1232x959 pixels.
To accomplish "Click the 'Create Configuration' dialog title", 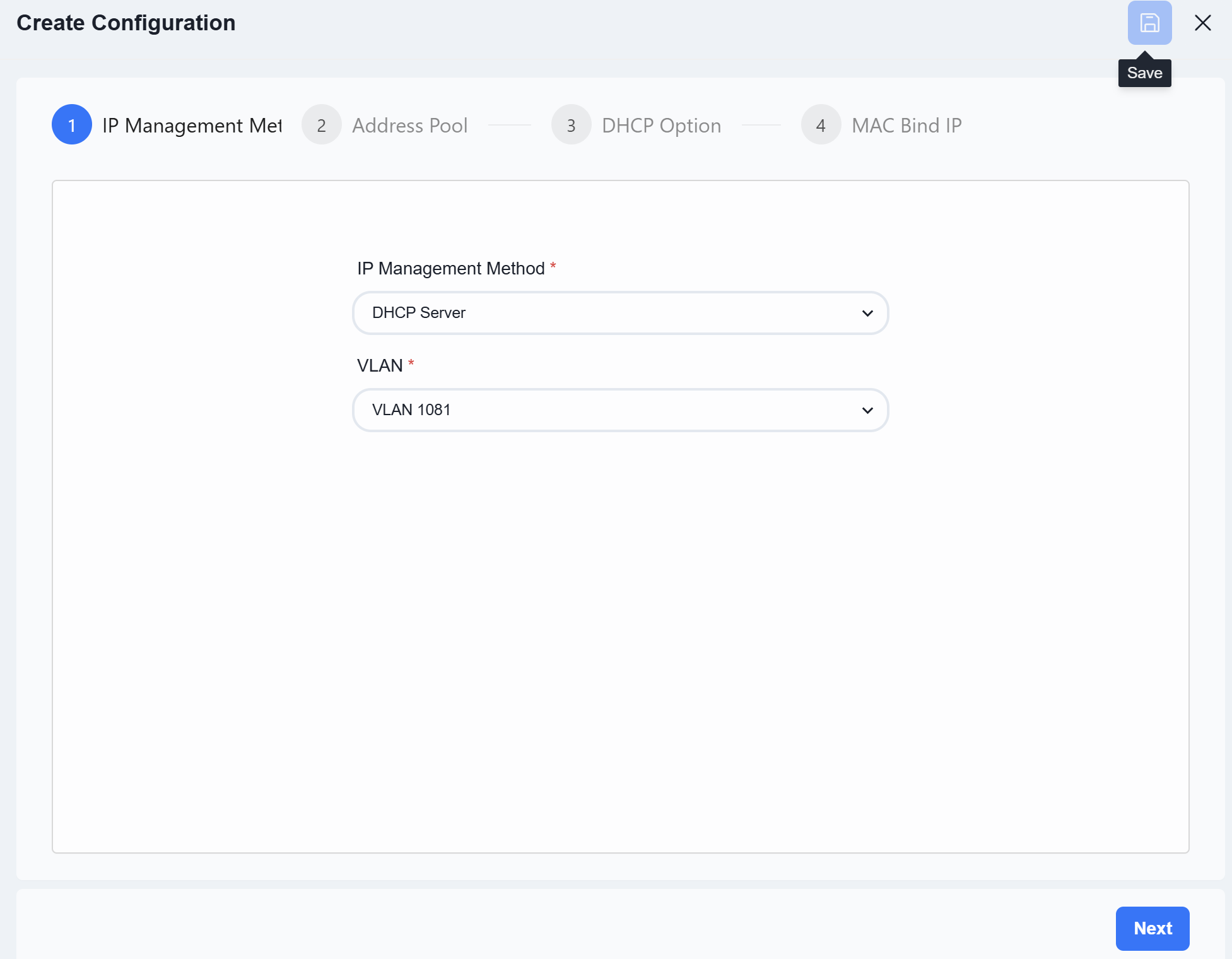I will tap(126, 23).
